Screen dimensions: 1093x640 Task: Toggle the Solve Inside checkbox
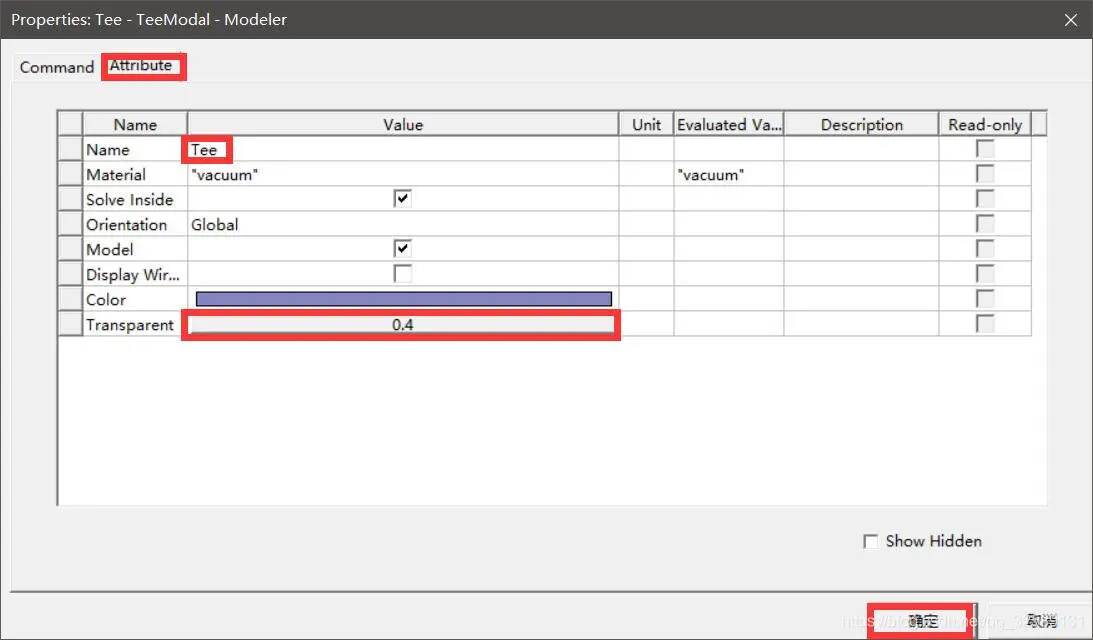[402, 199]
